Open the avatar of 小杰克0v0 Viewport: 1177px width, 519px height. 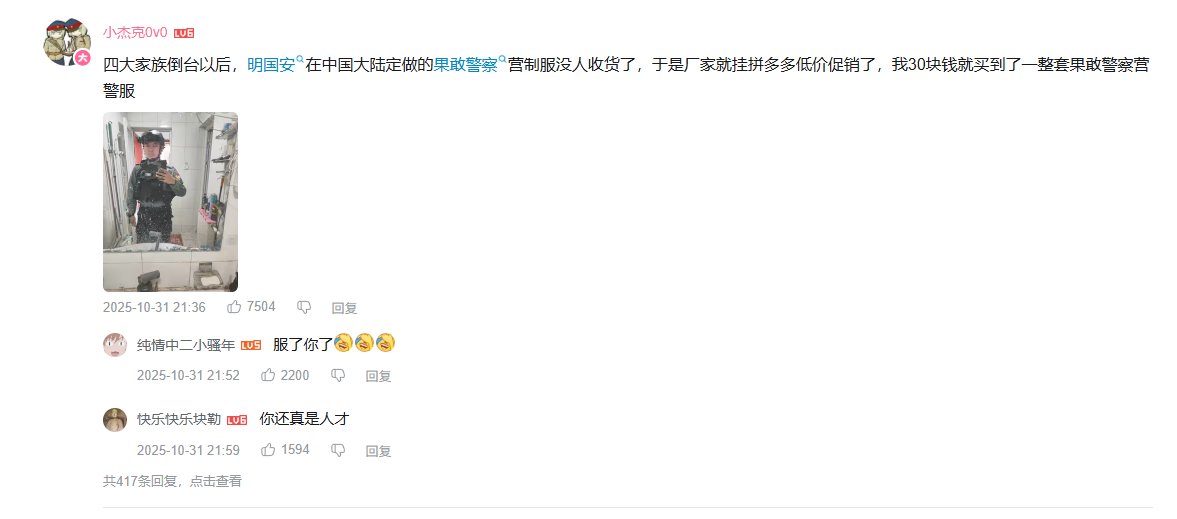pyautogui.click(x=68, y=41)
